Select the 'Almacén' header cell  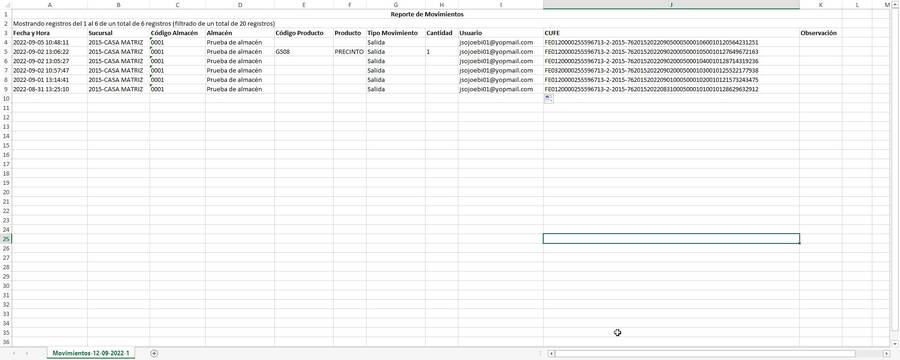click(240, 33)
